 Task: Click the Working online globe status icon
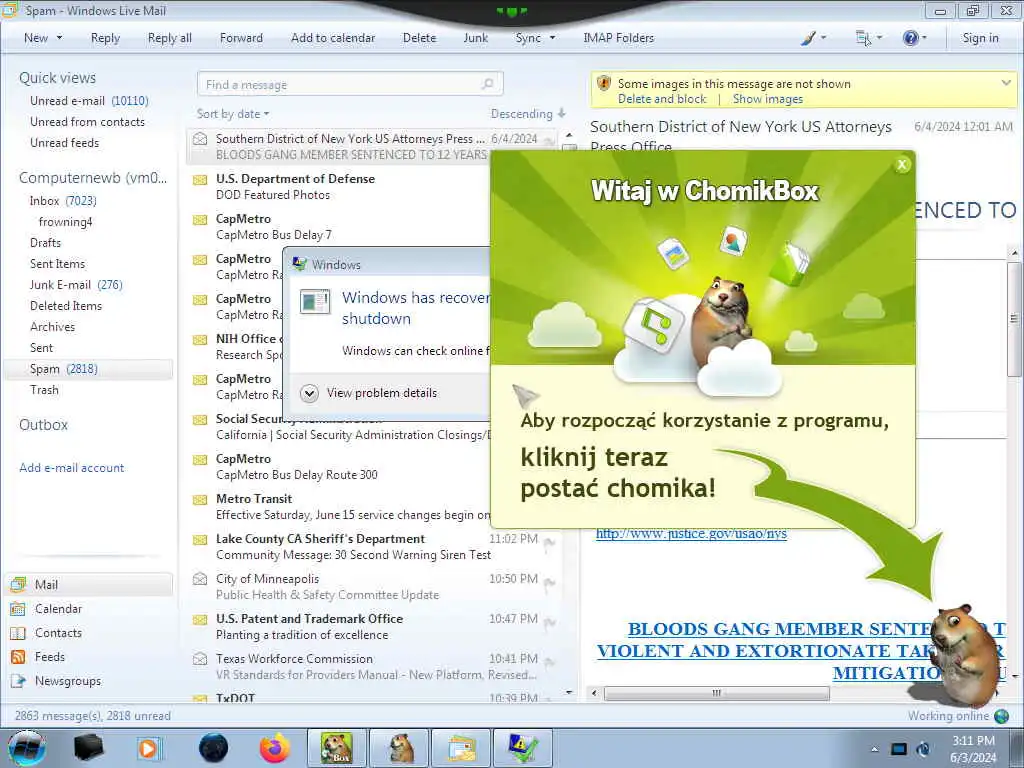(1001, 716)
